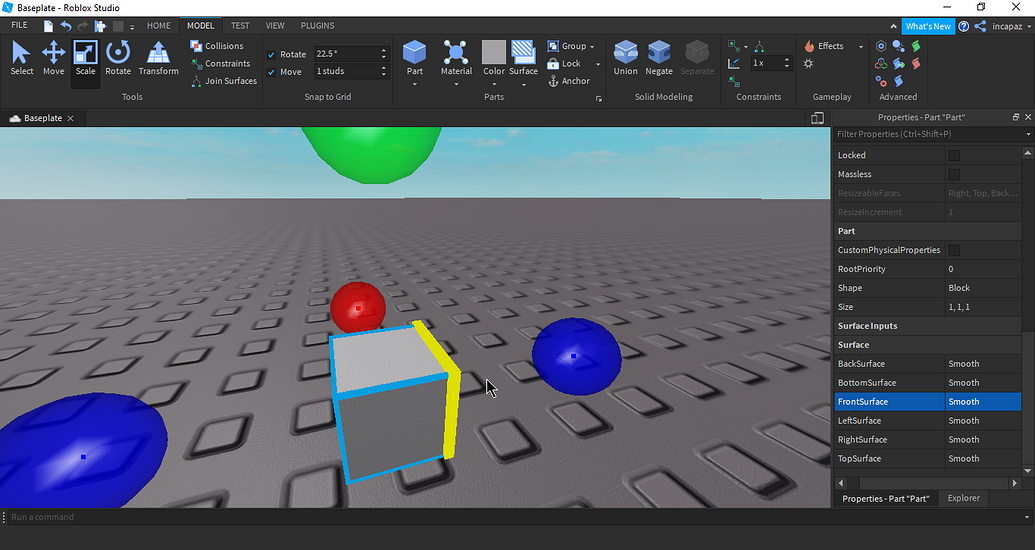Apply Negate solid modeling operation
The height and width of the screenshot is (550, 1035).
(x=659, y=58)
